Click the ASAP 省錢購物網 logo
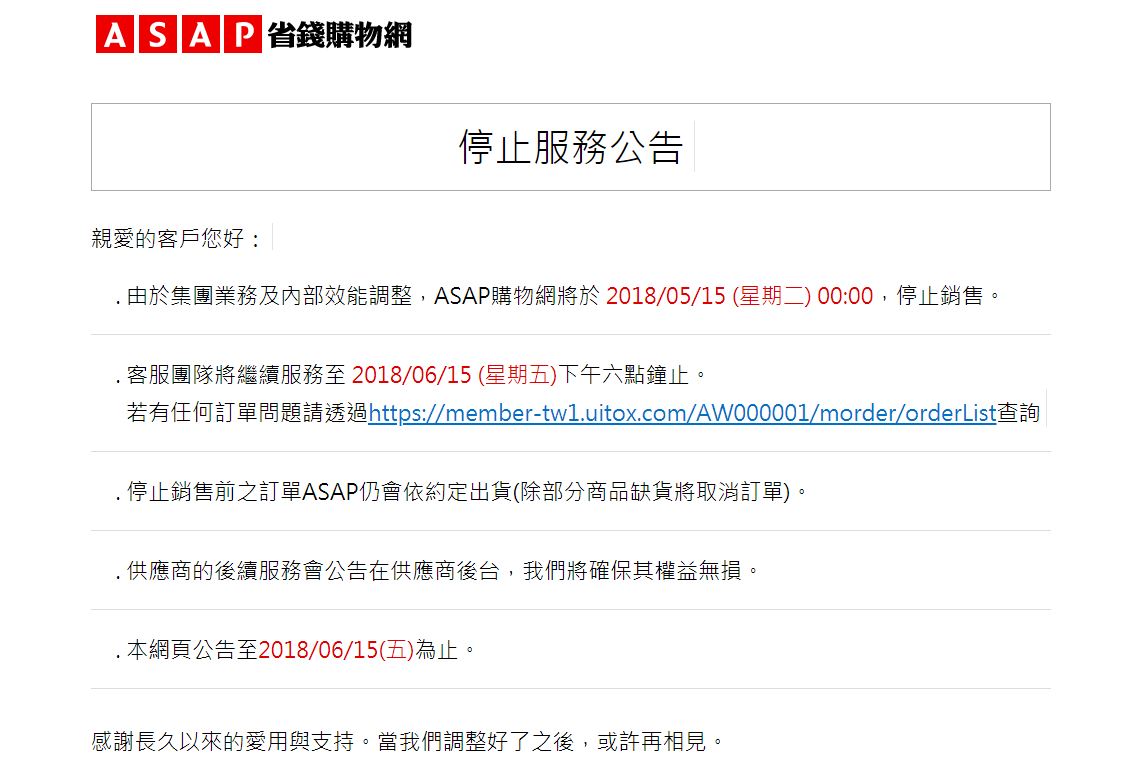Screen dimensions: 1139x783 (x=254, y=34)
